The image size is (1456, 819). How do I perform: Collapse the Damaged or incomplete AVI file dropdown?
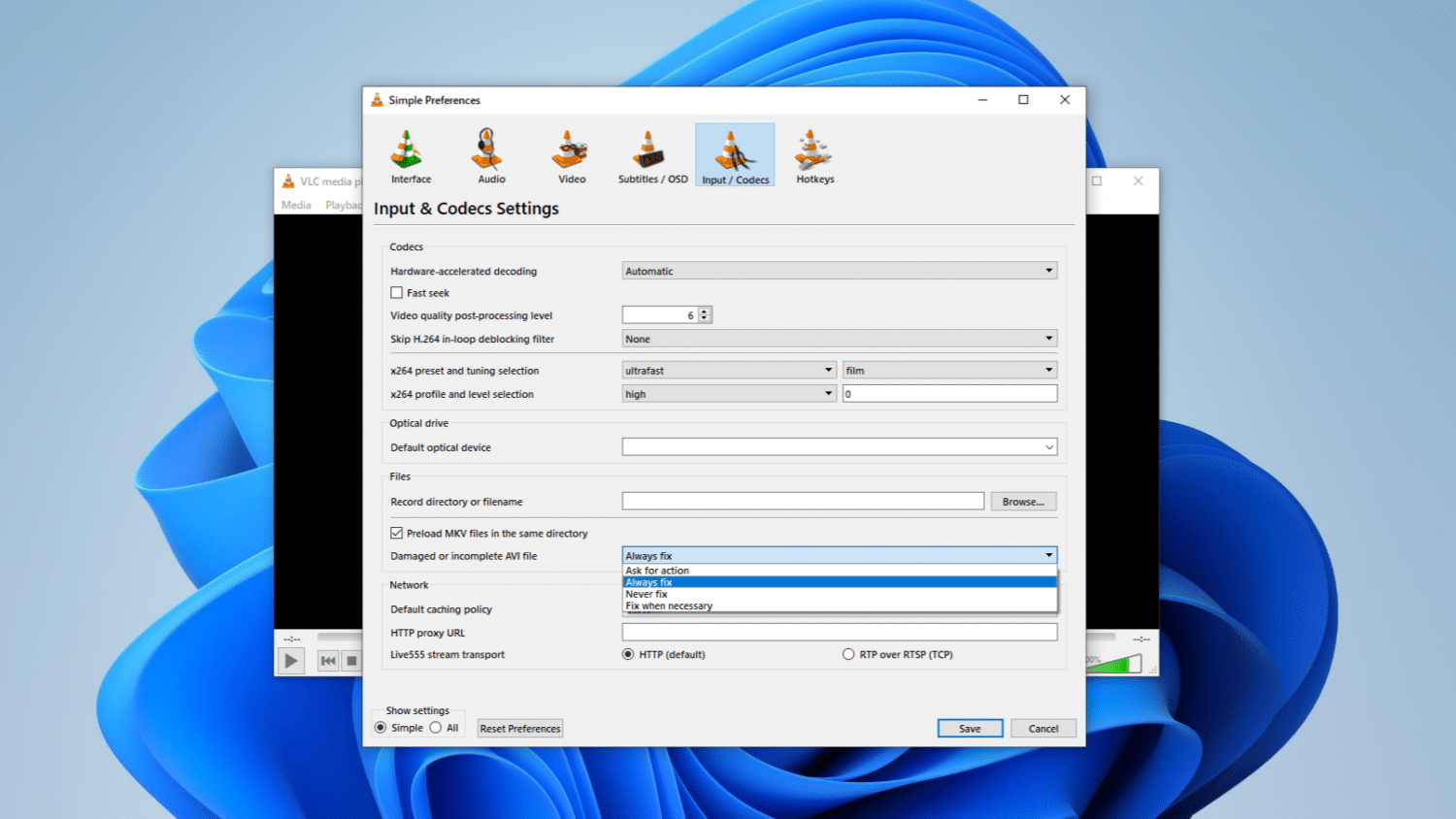(x=840, y=556)
